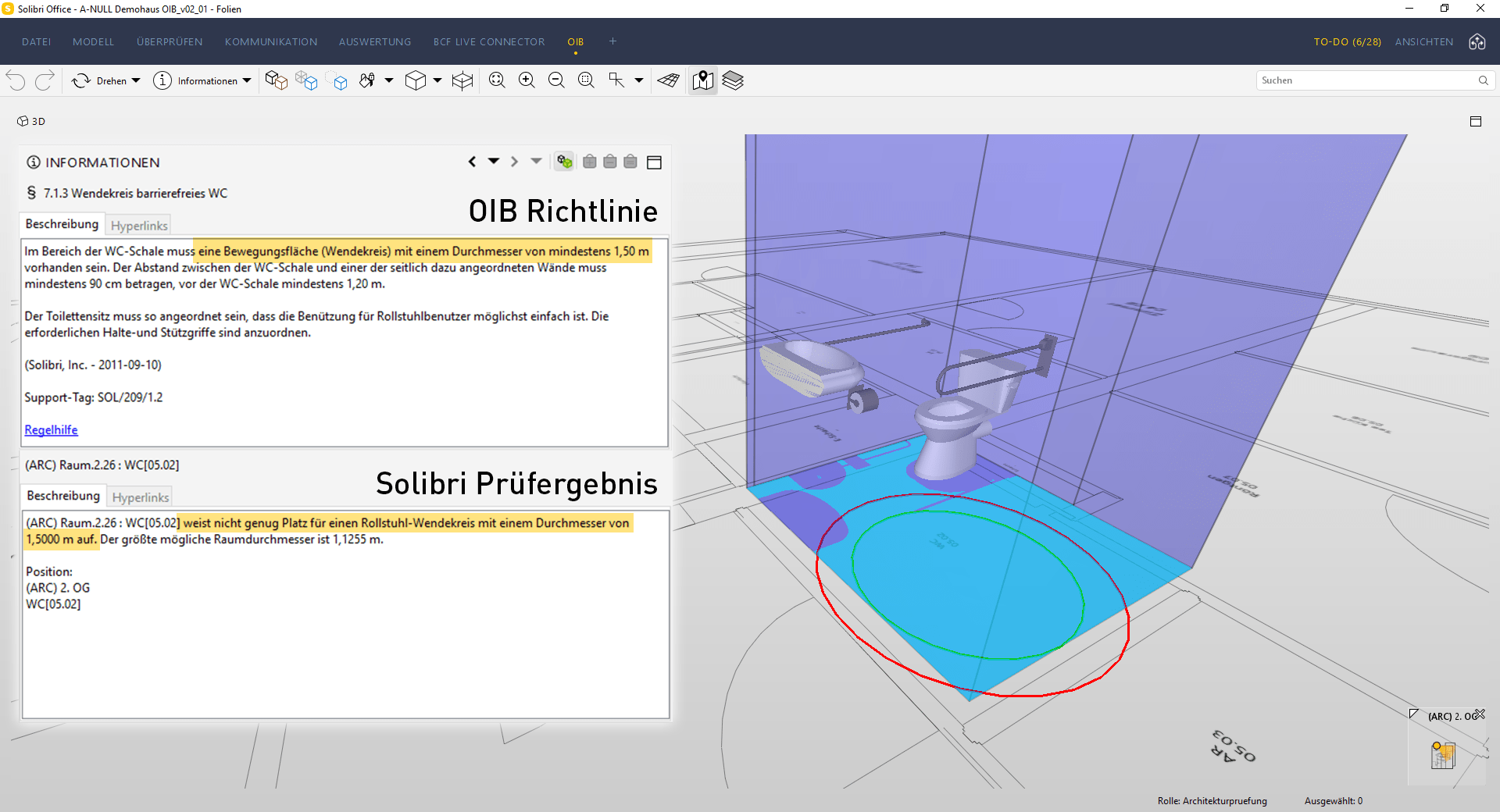Open the section tool dropdown arrow
Screen dimensions: 1500x812
point(638,80)
